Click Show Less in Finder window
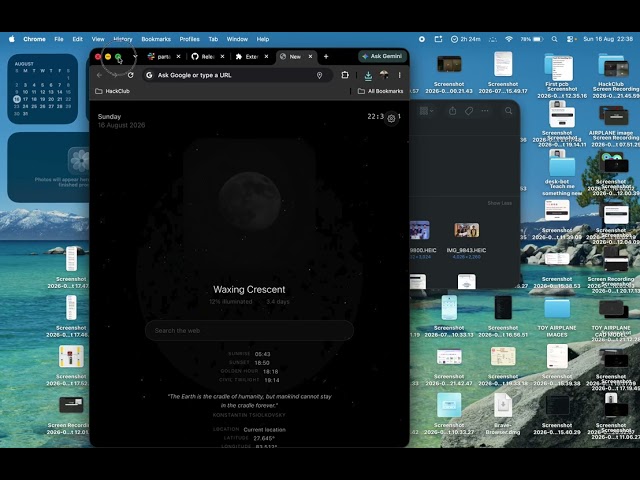The height and width of the screenshot is (480, 640). pyautogui.click(x=500, y=203)
